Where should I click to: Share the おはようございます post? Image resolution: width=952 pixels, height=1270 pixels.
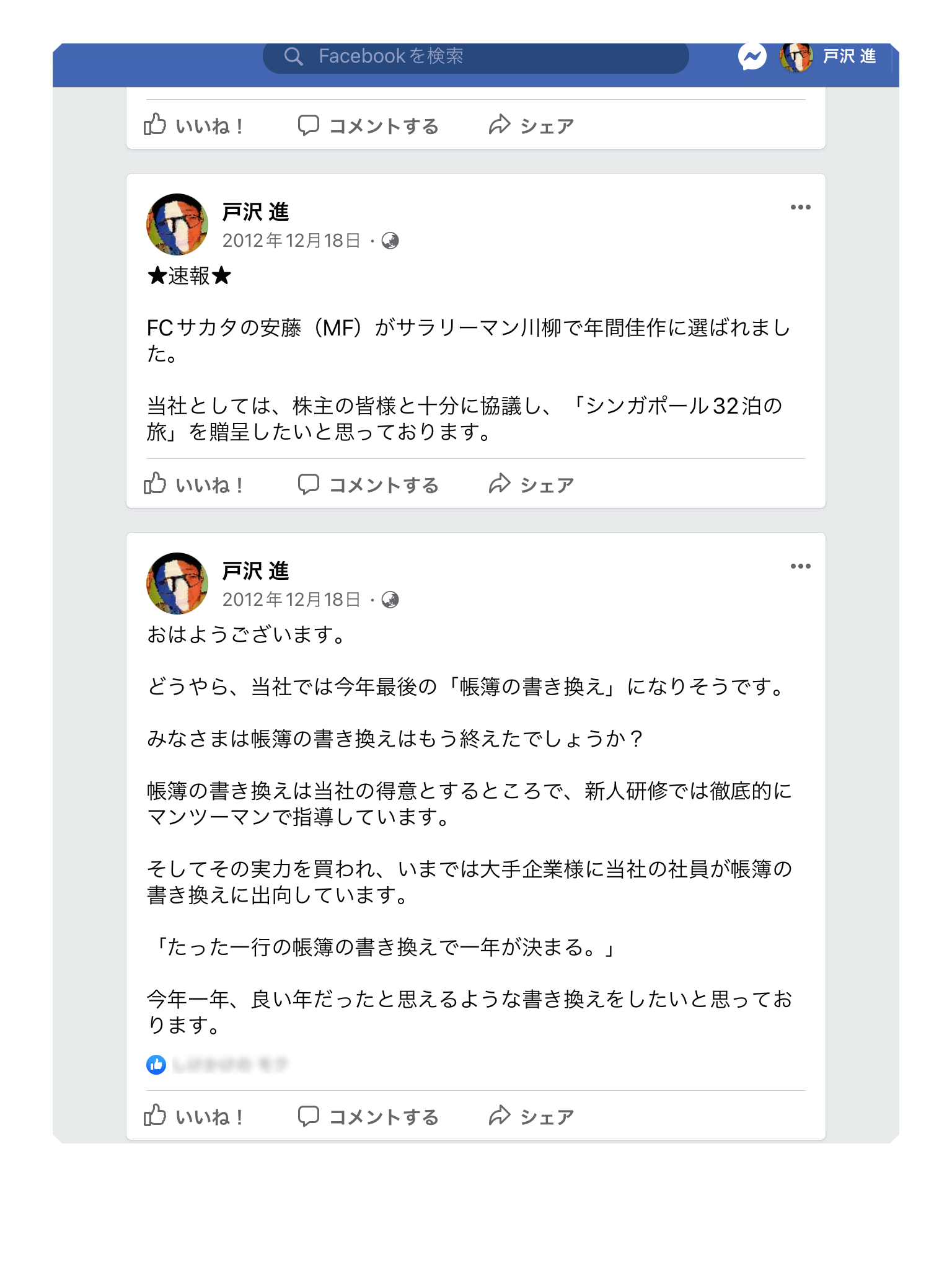point(531,1117)
